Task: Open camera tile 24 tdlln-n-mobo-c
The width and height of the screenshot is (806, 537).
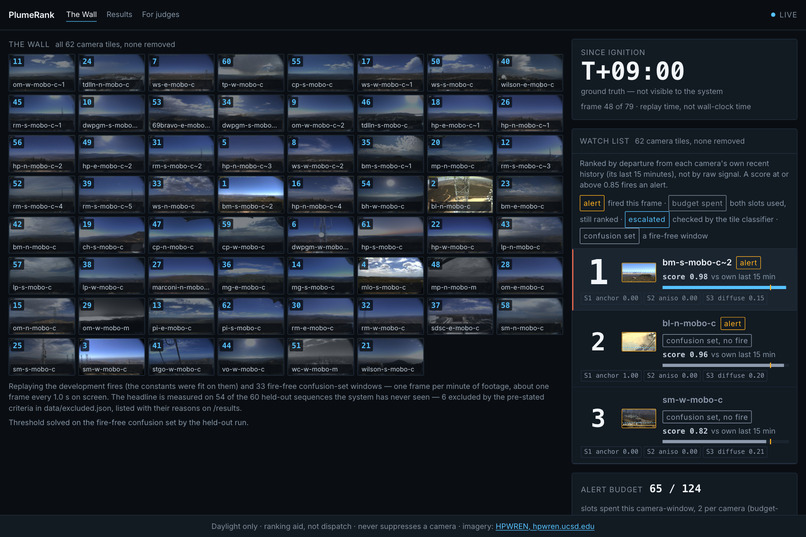Action: (x=112, y=72)
